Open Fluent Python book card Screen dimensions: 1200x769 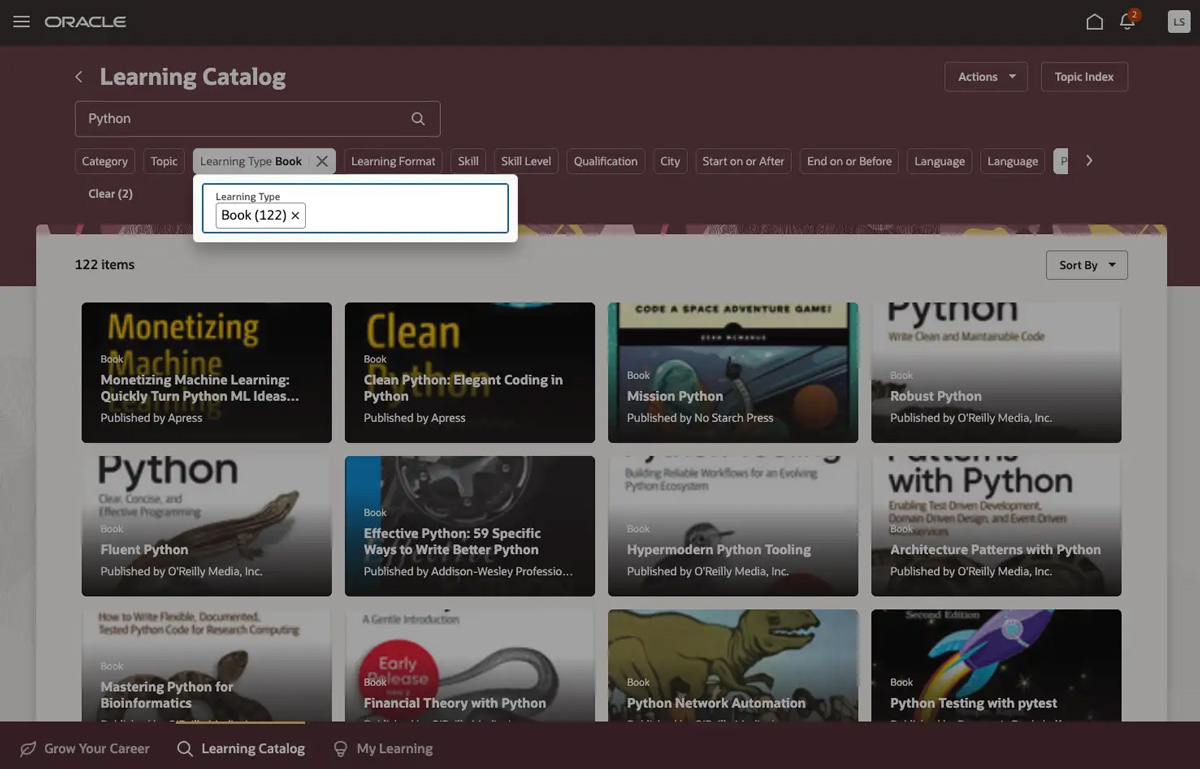(x=206, y=526)
